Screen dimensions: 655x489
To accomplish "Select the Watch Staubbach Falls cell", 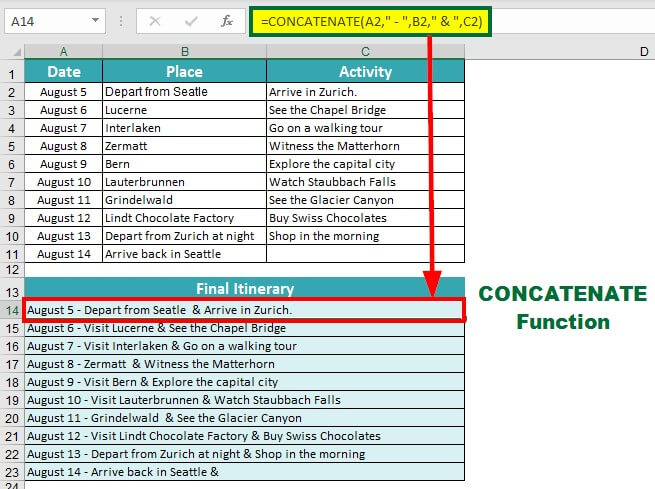I will coord(366,182).
